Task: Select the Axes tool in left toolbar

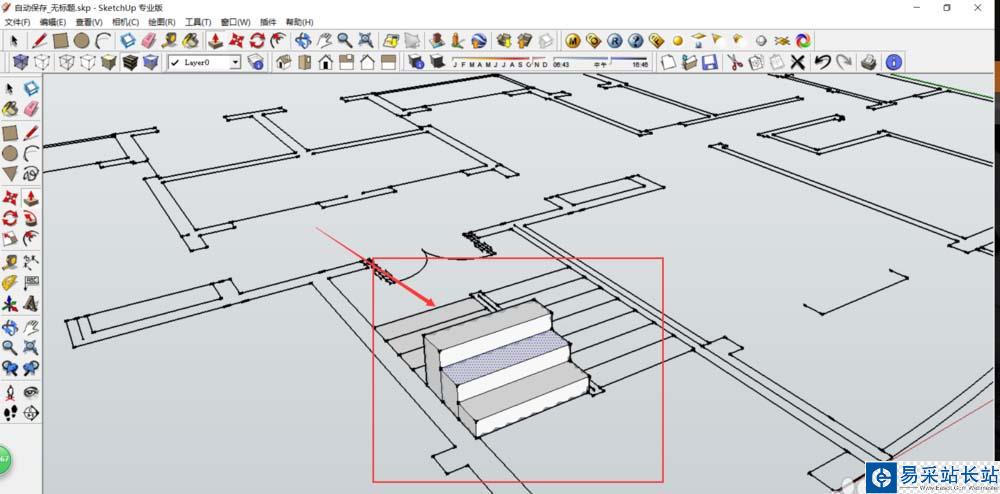Action: pyautogui.click(x=10, y=303)
